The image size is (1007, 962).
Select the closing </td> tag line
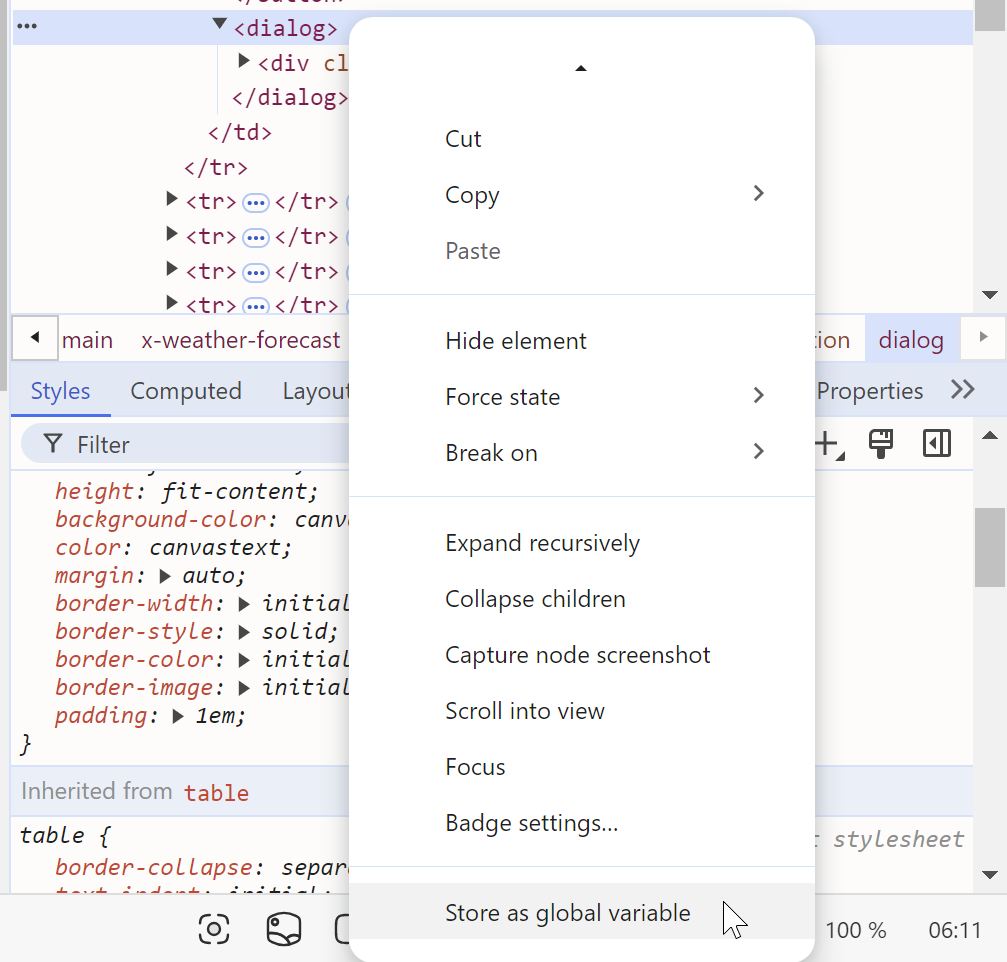pos(240,132)
